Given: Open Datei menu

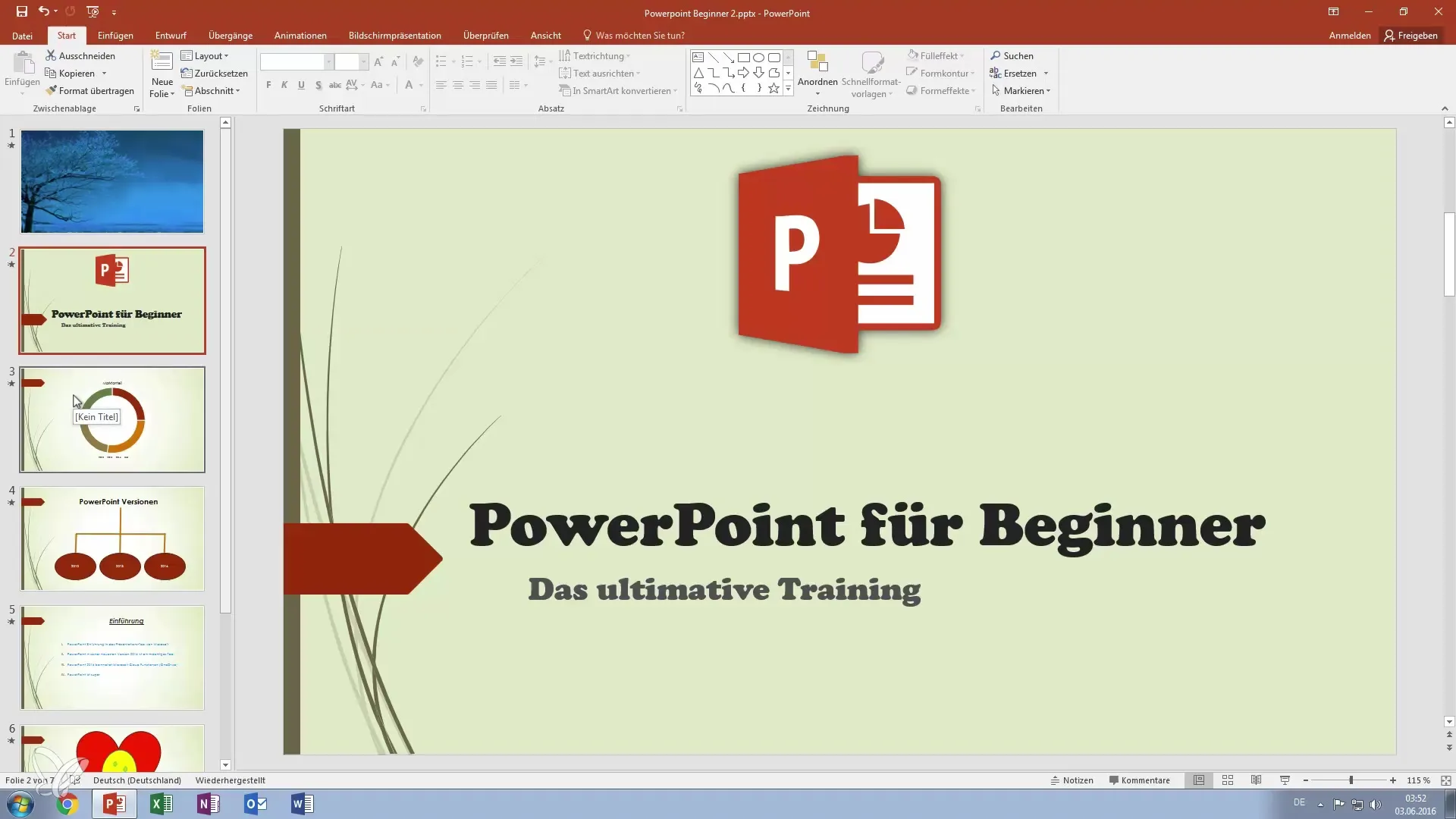Looking at the screenshot, I should pyautogui.click(x=22, y=36).
